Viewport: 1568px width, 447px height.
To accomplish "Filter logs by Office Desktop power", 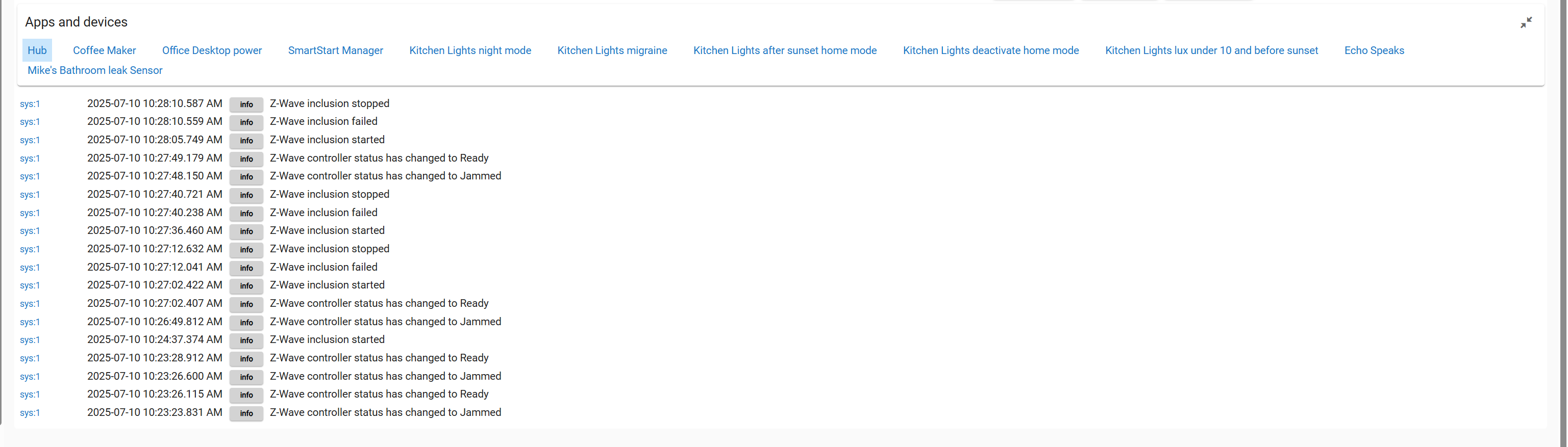I will tap(212, 50).
